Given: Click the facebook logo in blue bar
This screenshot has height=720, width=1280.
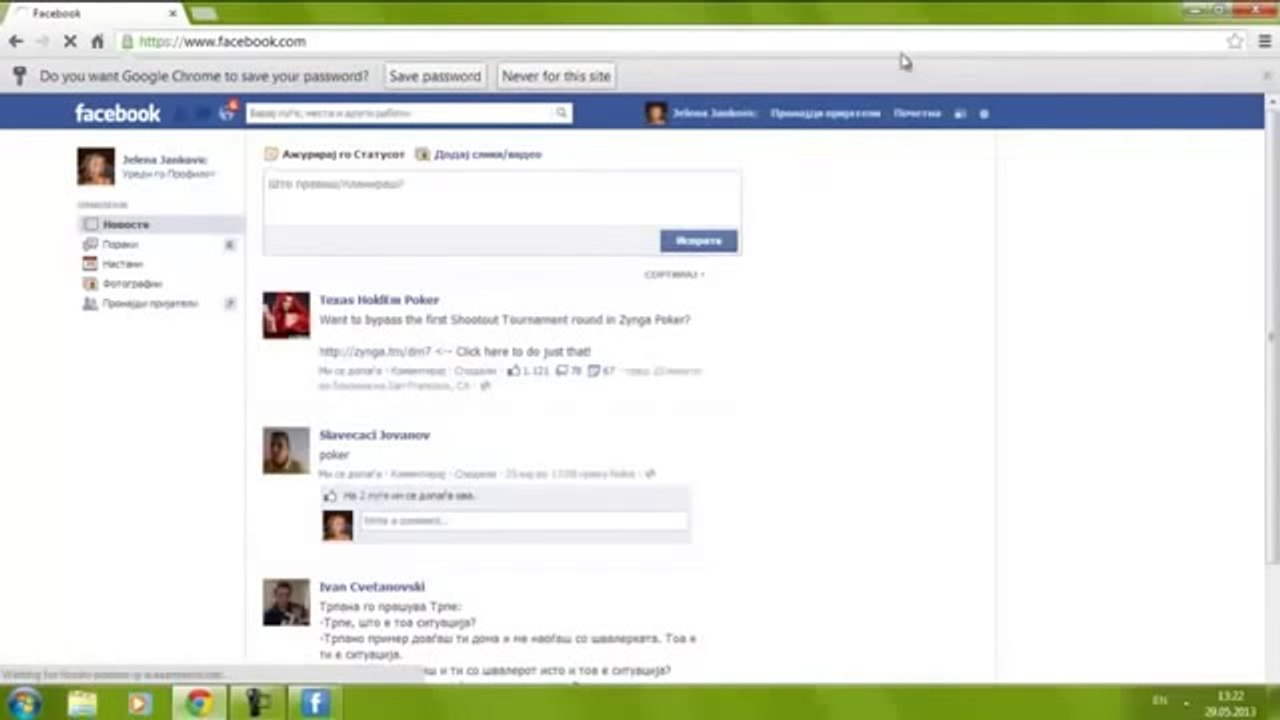Looking at the screenshot, I should (118, 113).
